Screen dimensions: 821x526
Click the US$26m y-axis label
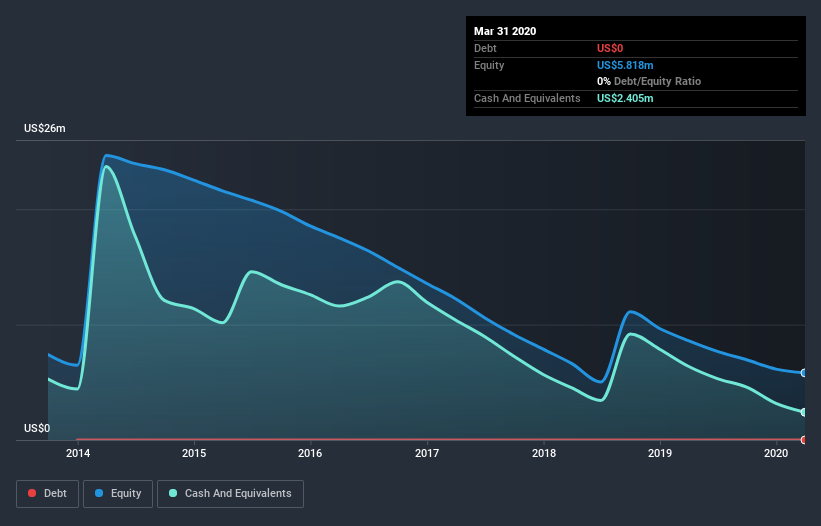click(x=45, y=128)
